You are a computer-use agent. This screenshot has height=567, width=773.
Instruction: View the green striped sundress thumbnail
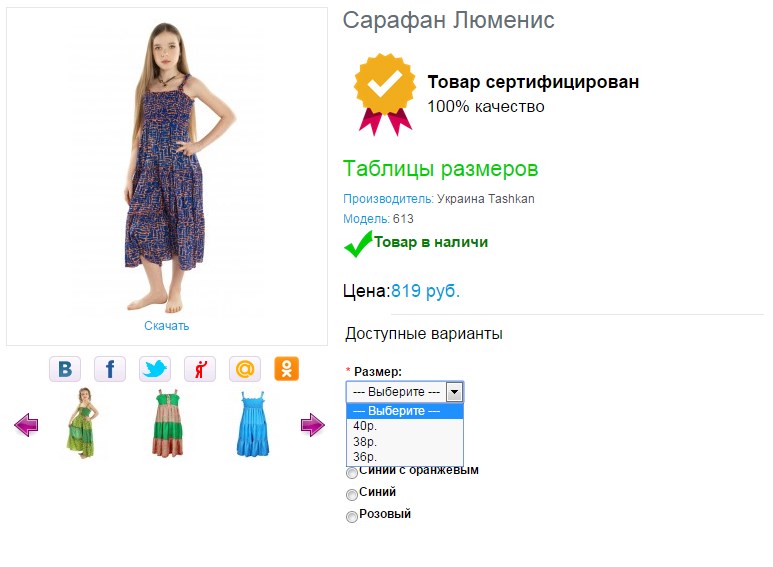click(167, 424)
